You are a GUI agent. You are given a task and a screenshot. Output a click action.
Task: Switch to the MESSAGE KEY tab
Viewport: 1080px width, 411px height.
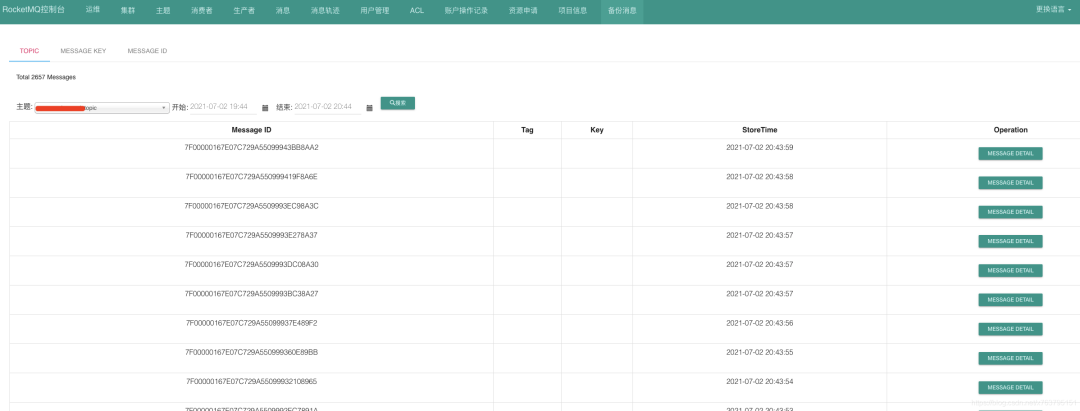click(83, 50)
